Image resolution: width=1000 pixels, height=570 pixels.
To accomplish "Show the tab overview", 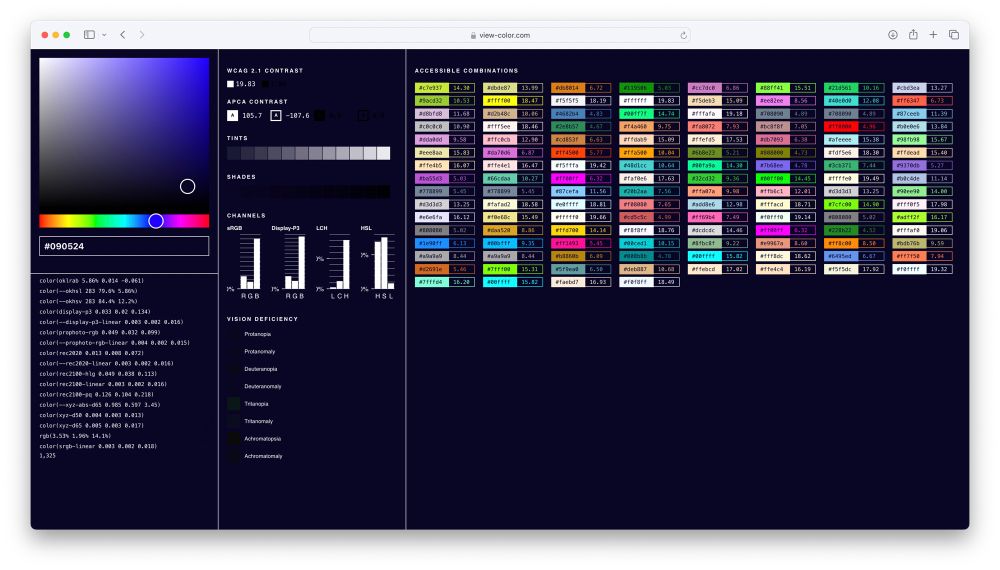I will [x=954, y=34].
